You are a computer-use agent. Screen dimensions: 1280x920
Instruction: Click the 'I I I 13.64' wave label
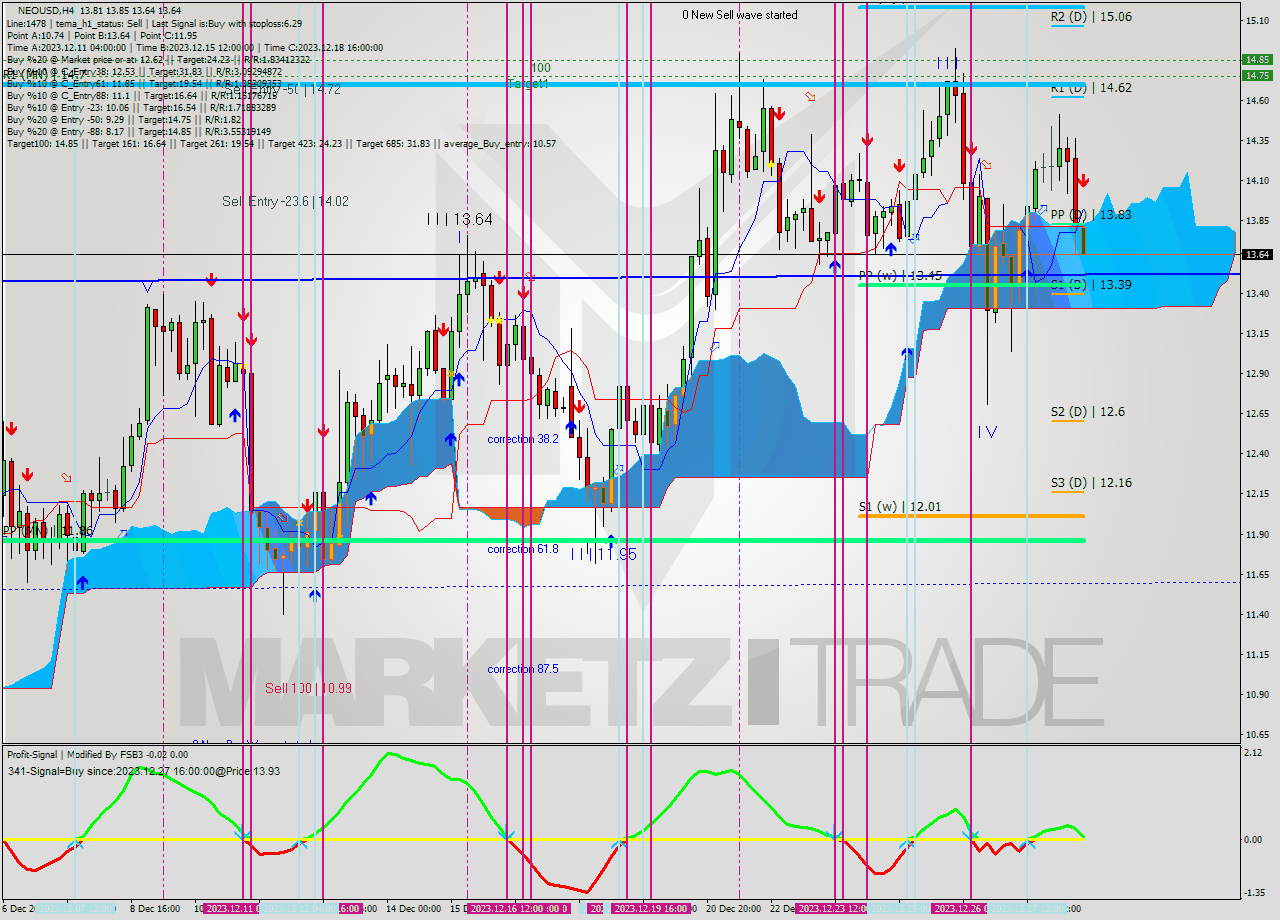click(459, 219)
